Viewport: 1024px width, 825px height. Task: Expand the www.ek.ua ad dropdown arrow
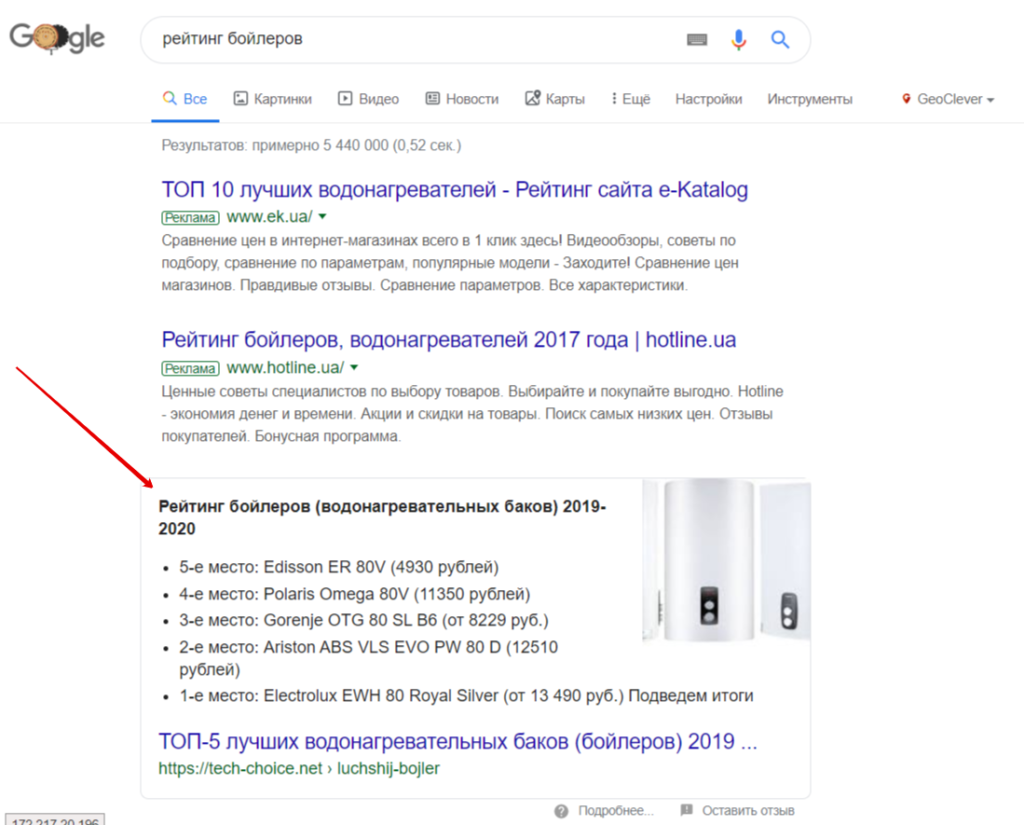323,217
